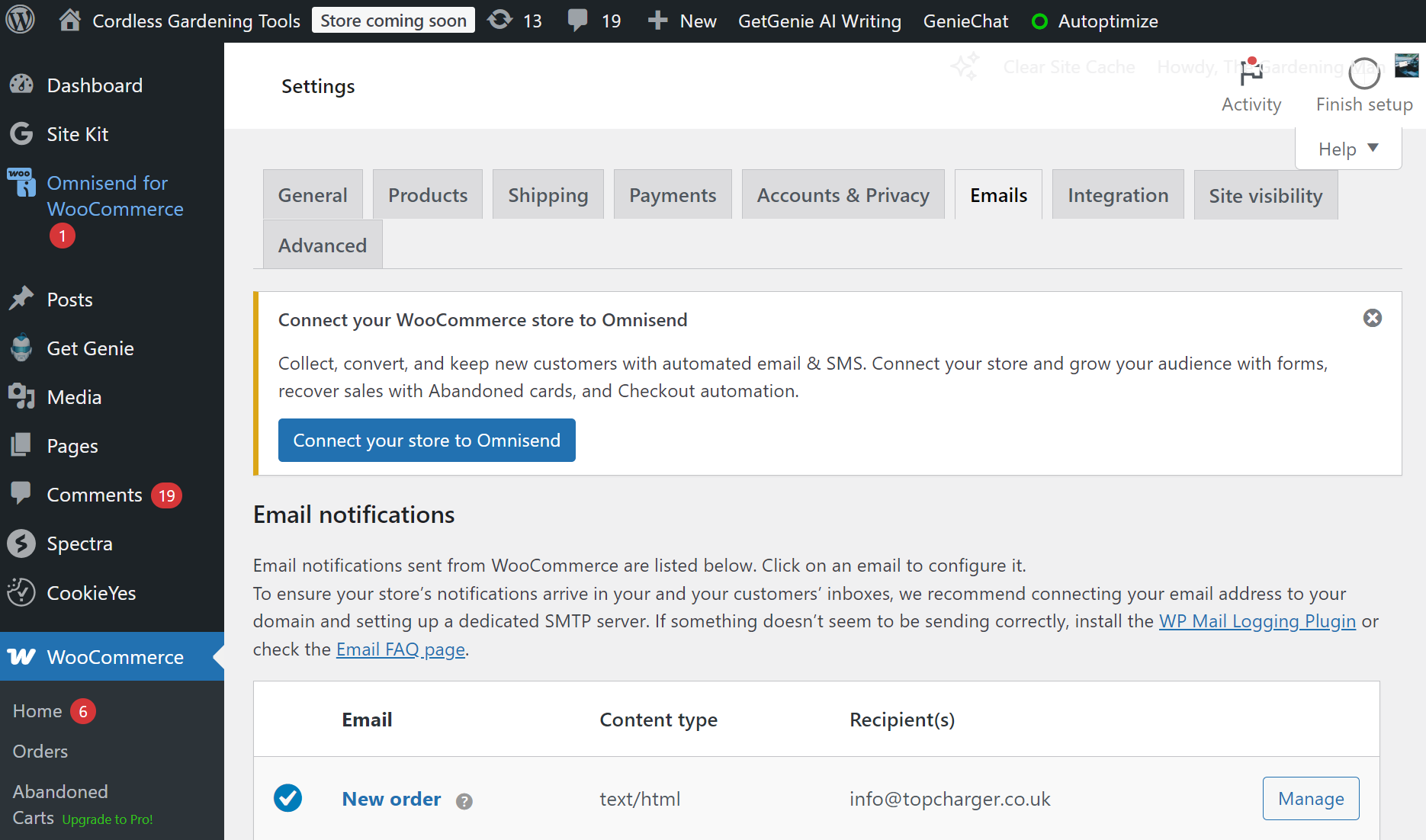Click the Recipient(s) column header
The image size is (1426, 840).
tap(902, 720)
